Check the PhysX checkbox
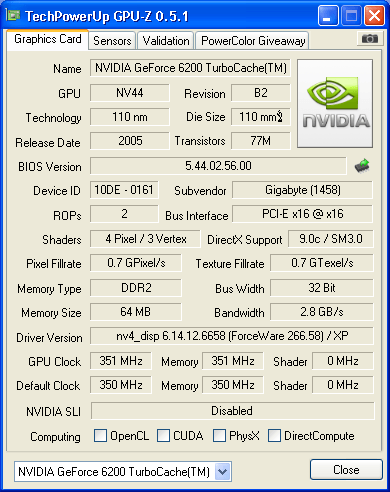Image resolution: width=390 pixels, height=492 pixels. [x=219, y=435]
